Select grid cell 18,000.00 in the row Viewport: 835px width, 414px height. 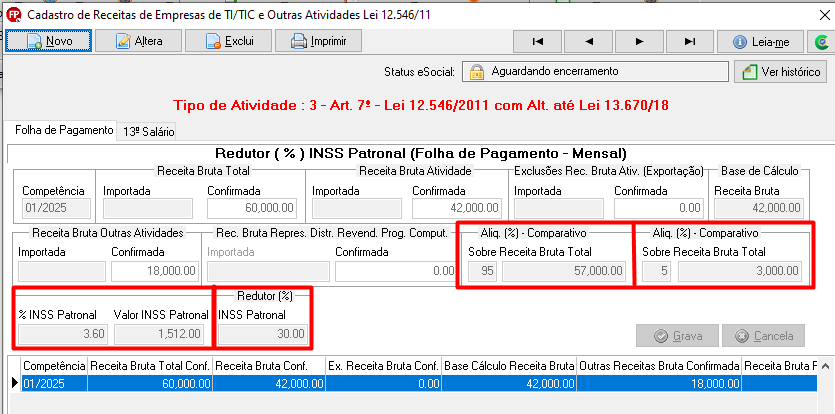click(x=659, y=384)
